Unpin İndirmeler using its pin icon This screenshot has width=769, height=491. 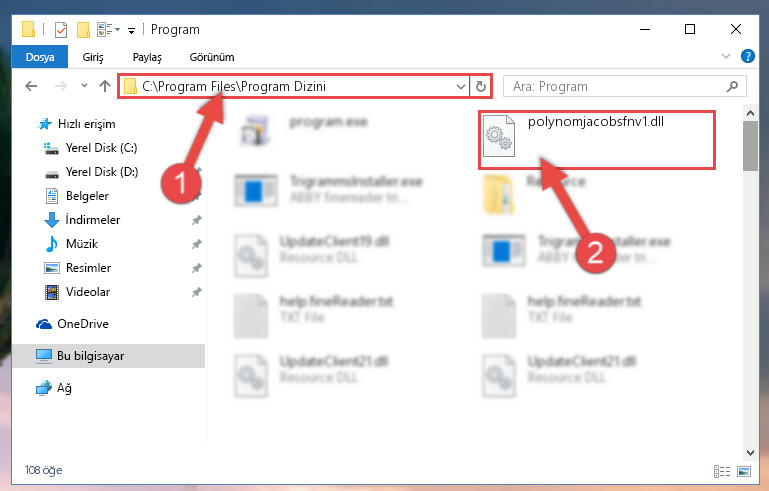click(x=196, y=220)
